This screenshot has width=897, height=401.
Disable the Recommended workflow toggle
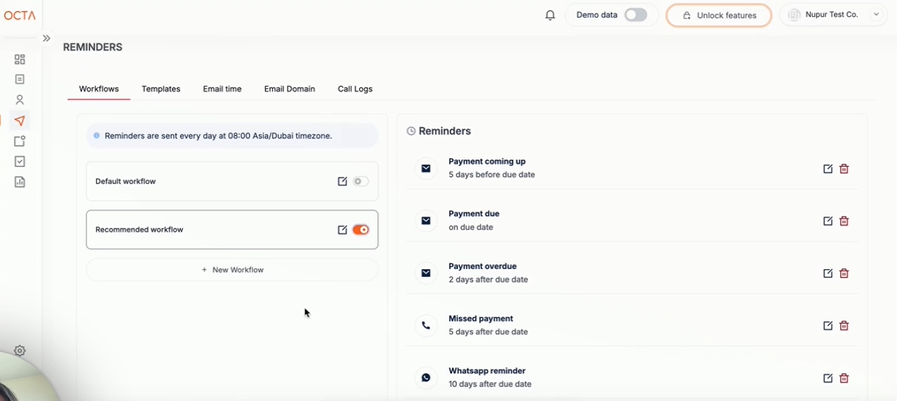(361, 230)
